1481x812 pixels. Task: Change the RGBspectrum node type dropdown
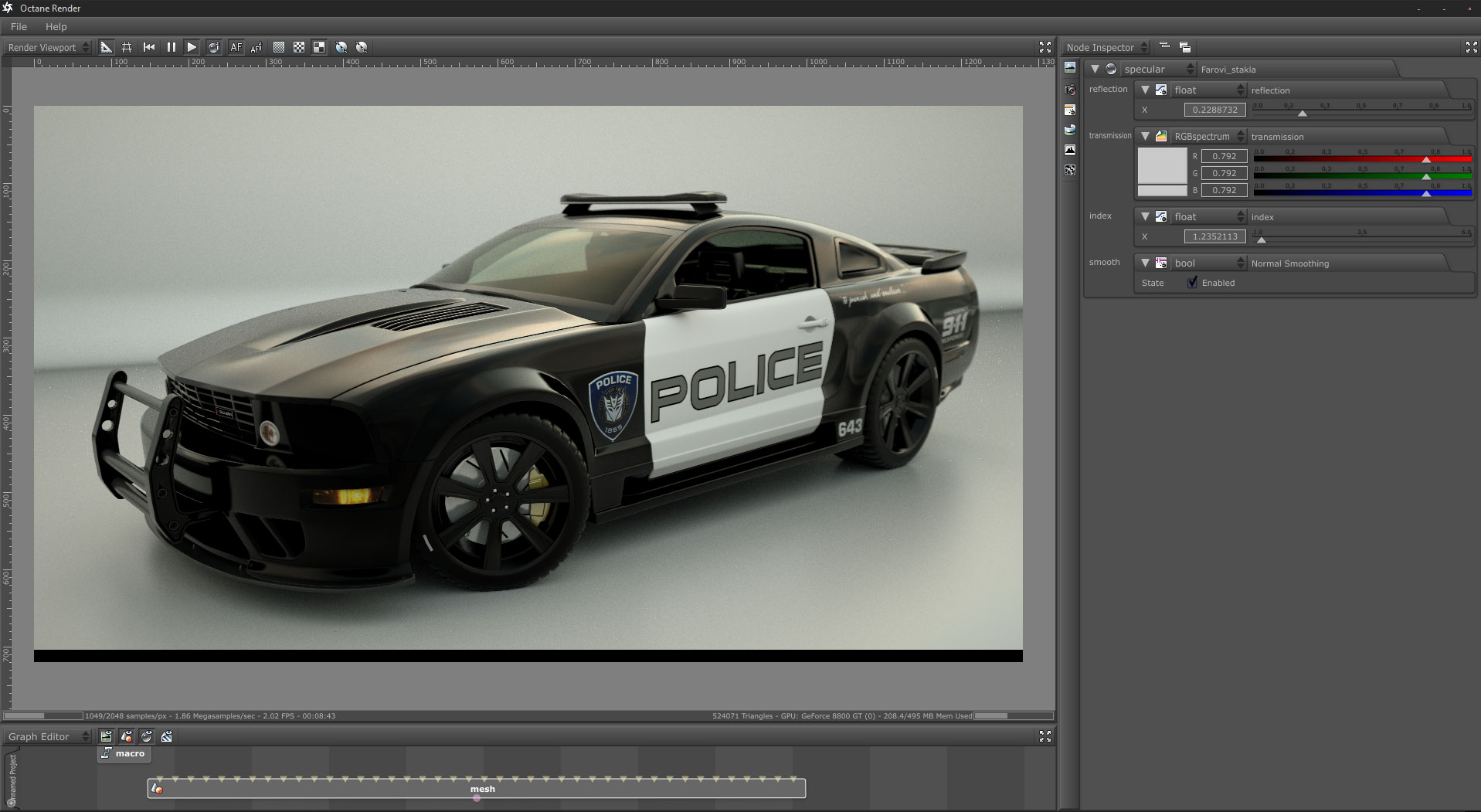click(1208, 136)
